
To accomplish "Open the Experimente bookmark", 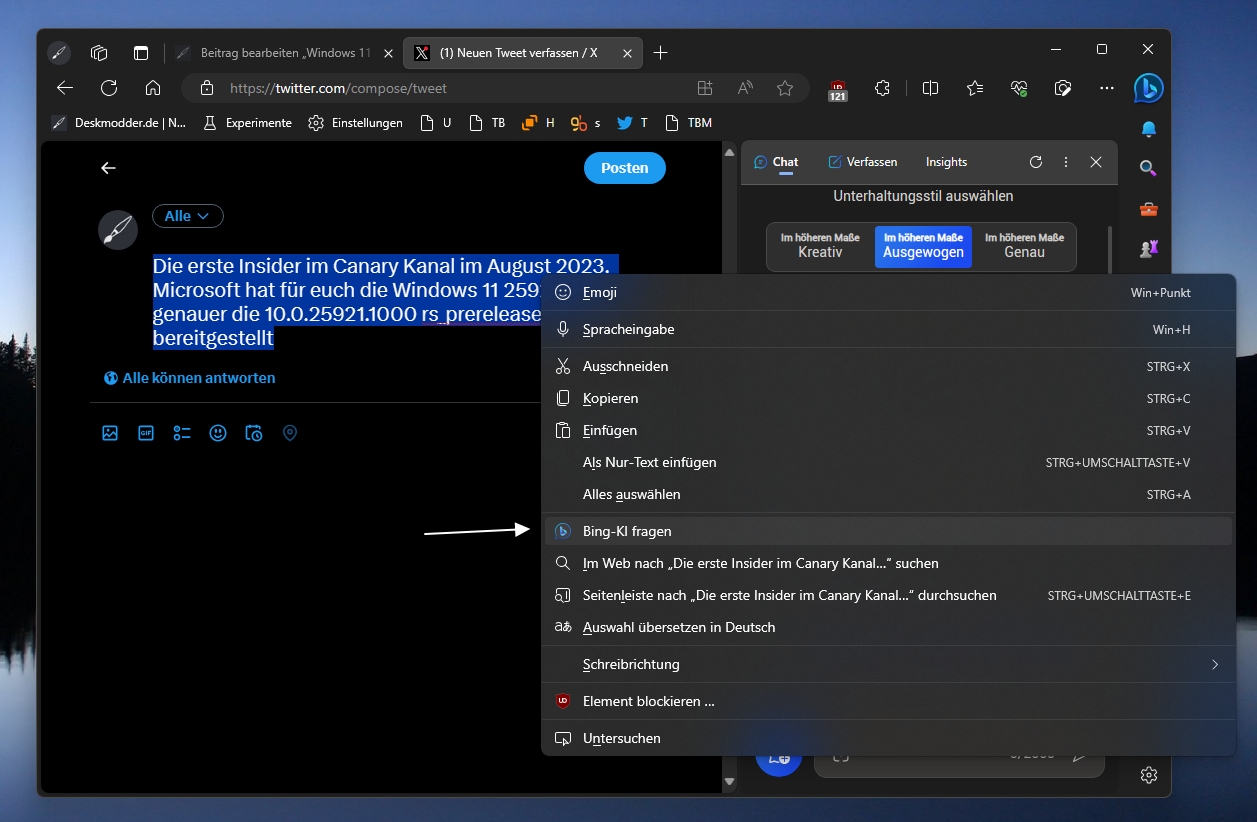I will [247, 123].
